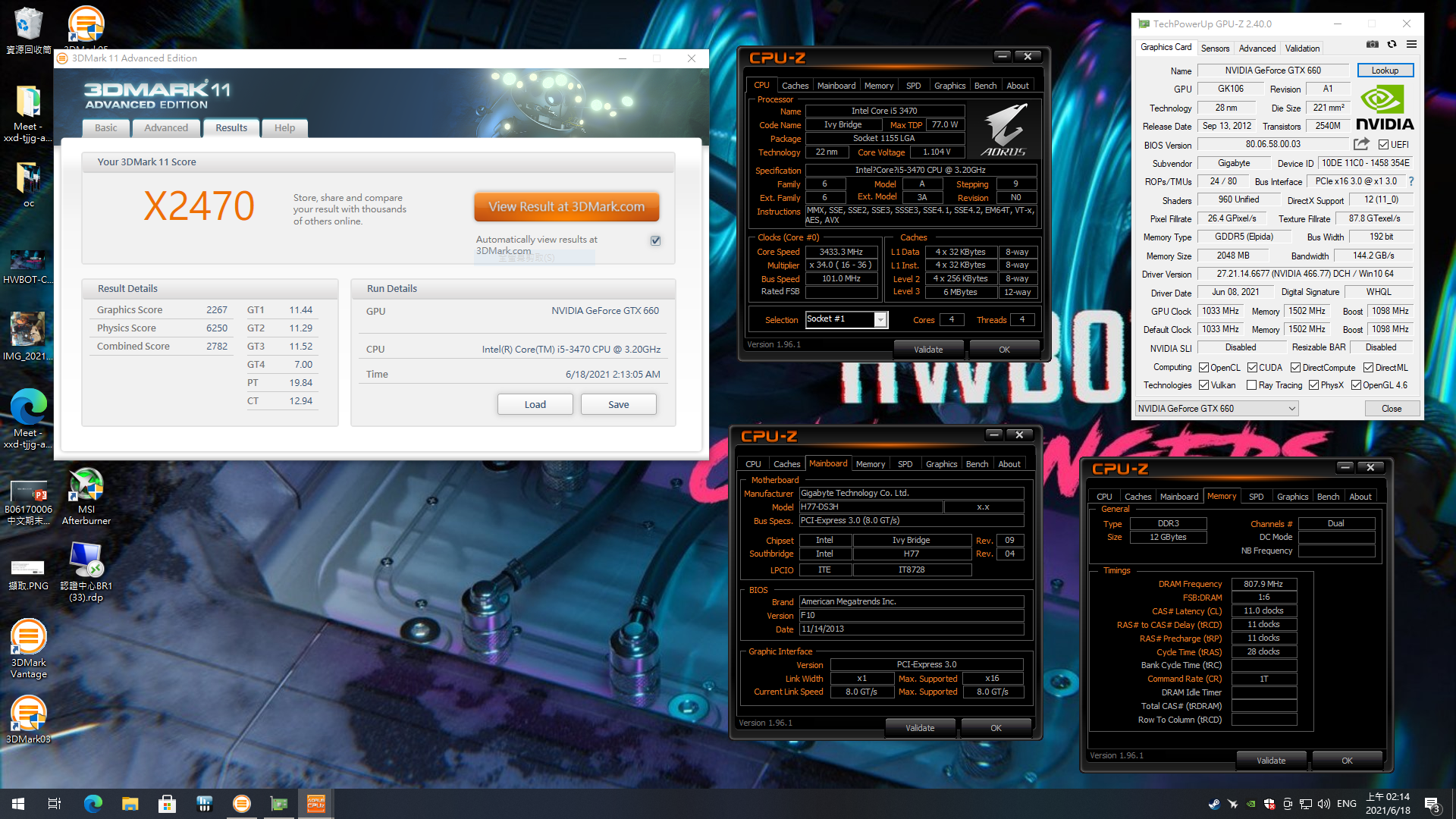Click View Result at 3DMark.com button
This screenshot has width=1456, height=819.
click(x=566, y=206)
